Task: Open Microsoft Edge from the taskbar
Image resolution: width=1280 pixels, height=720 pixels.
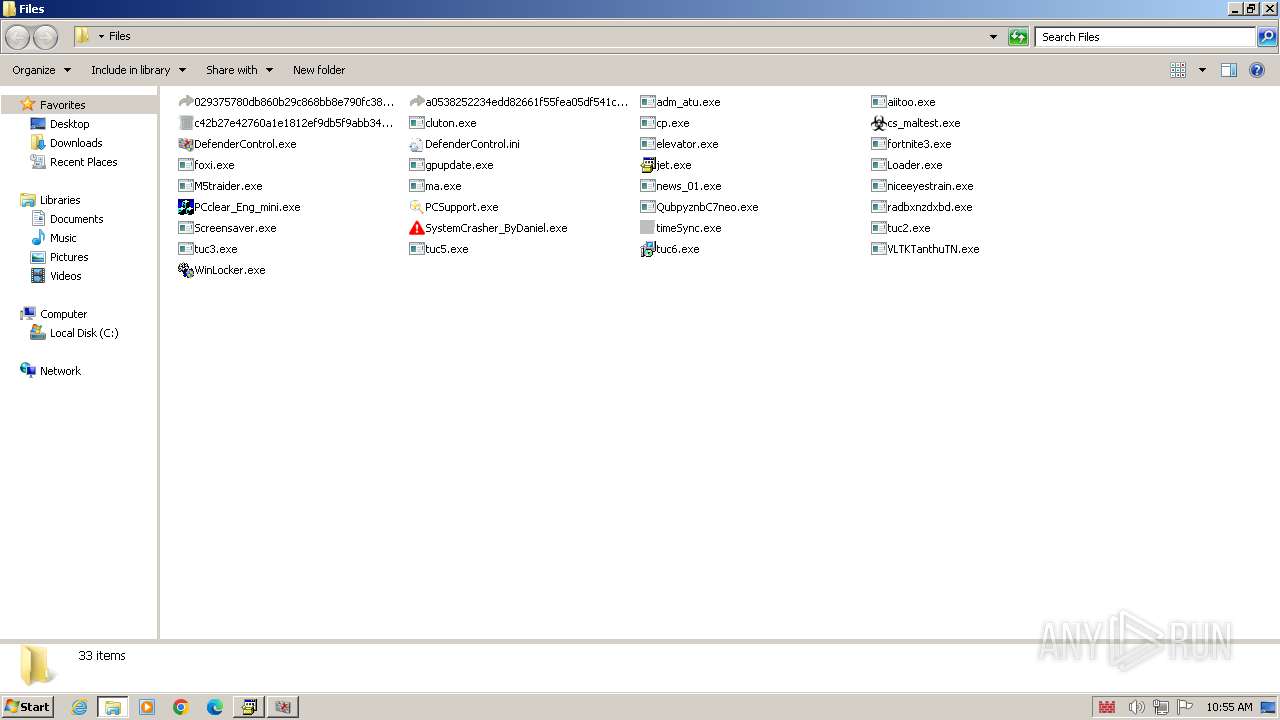Action: pos(215,707)
